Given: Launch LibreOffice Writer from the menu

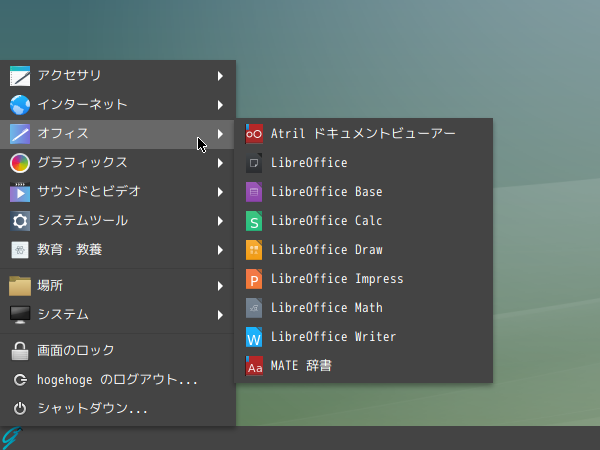Looking at the screenshot, I should point(364,337).
